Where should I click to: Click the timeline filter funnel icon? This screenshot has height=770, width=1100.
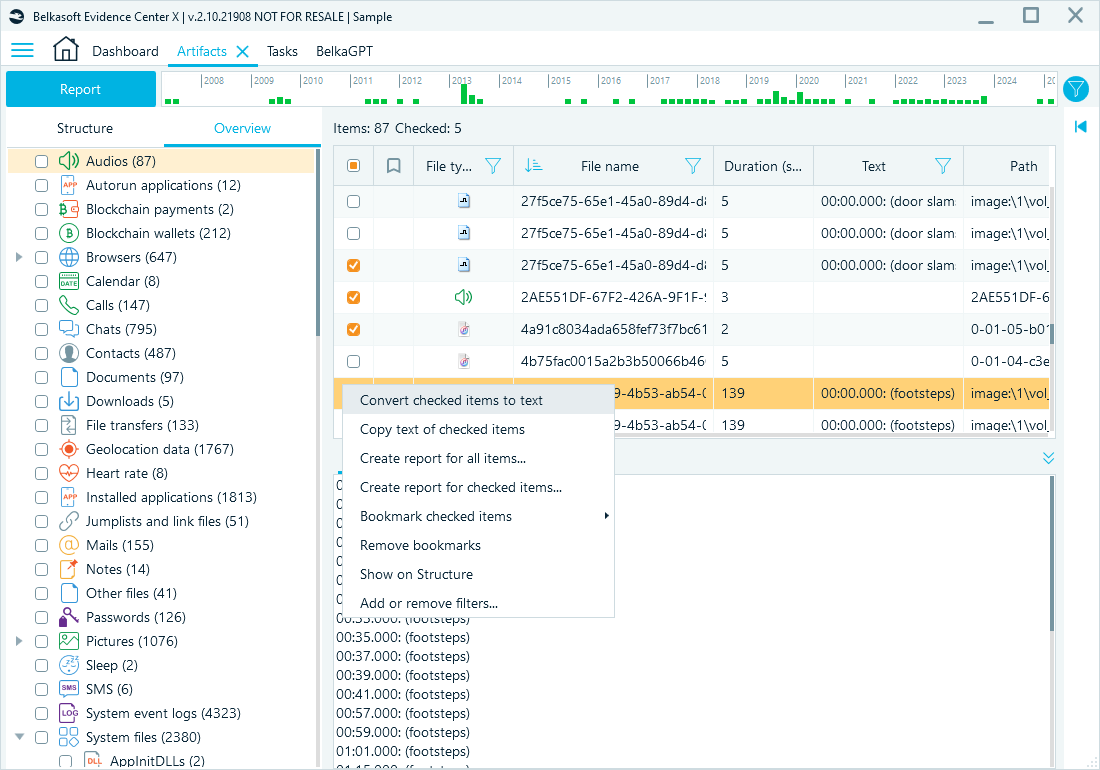1075,89
